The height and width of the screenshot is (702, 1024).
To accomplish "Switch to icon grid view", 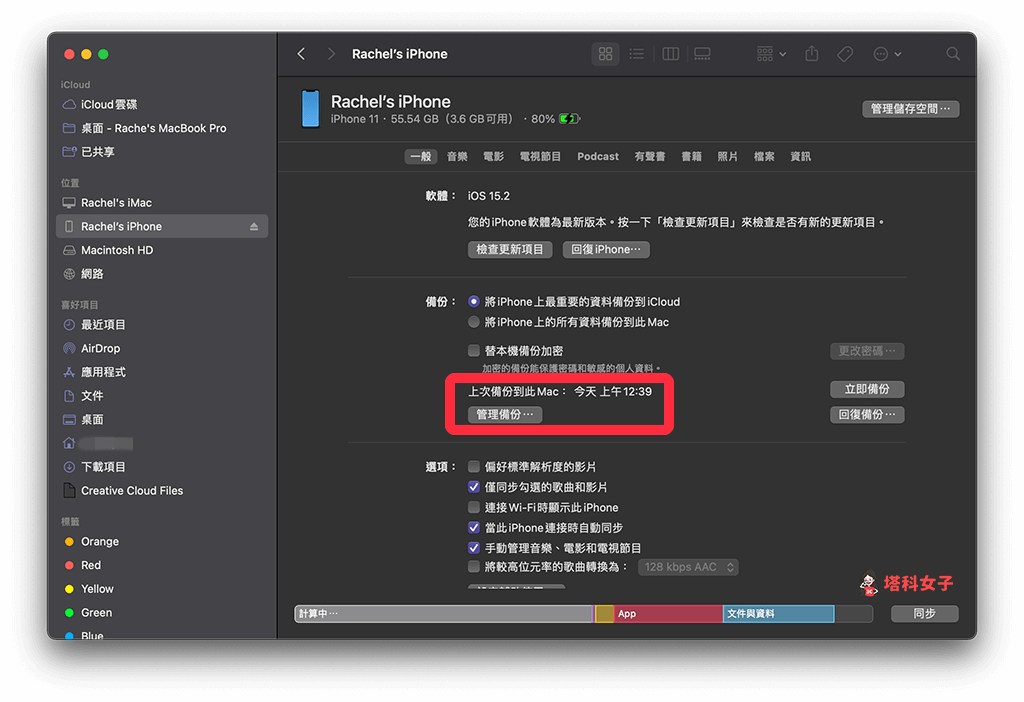I will click(x=605, y=54).
